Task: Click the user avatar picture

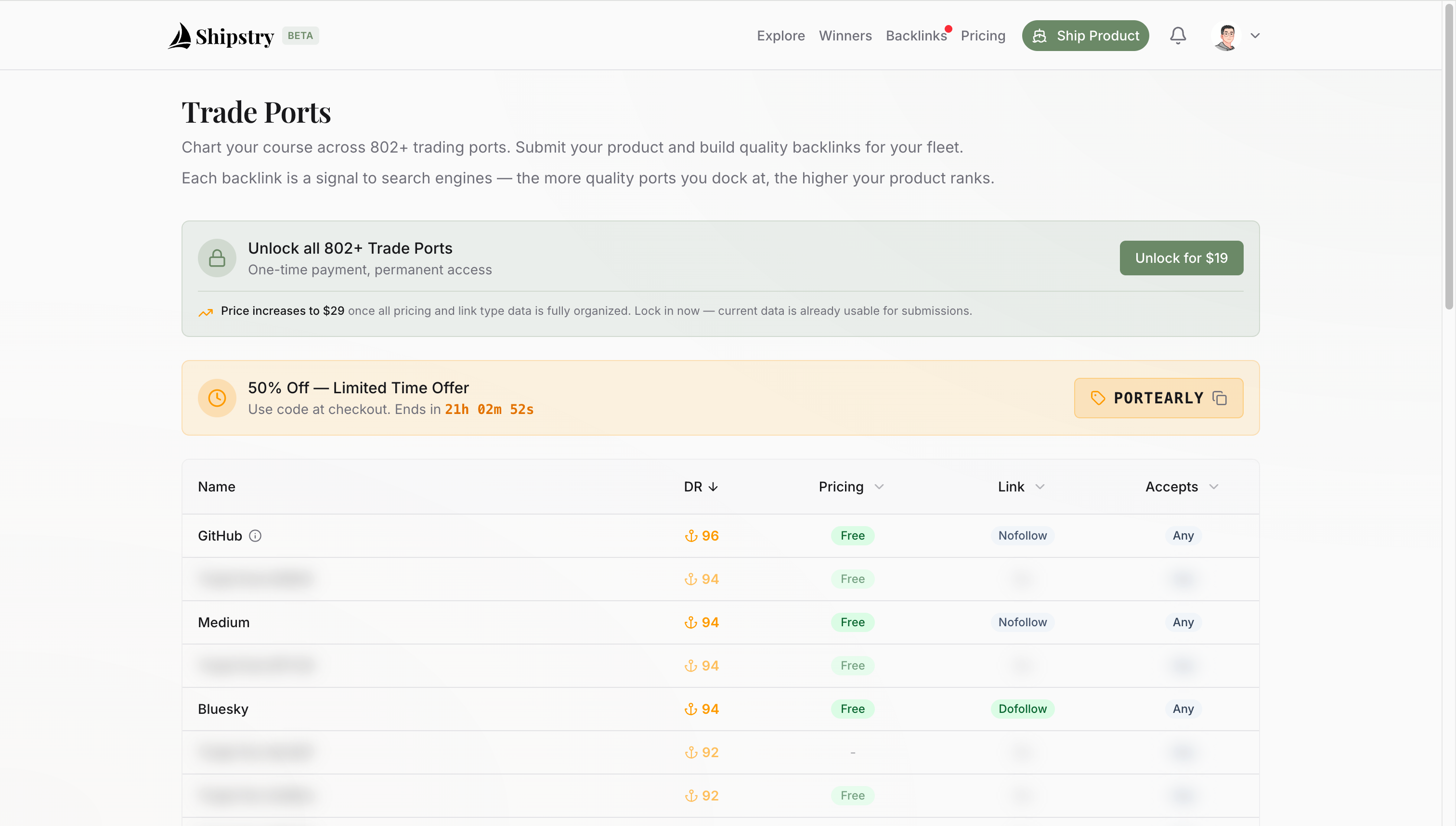Action: click(1226, 36)
